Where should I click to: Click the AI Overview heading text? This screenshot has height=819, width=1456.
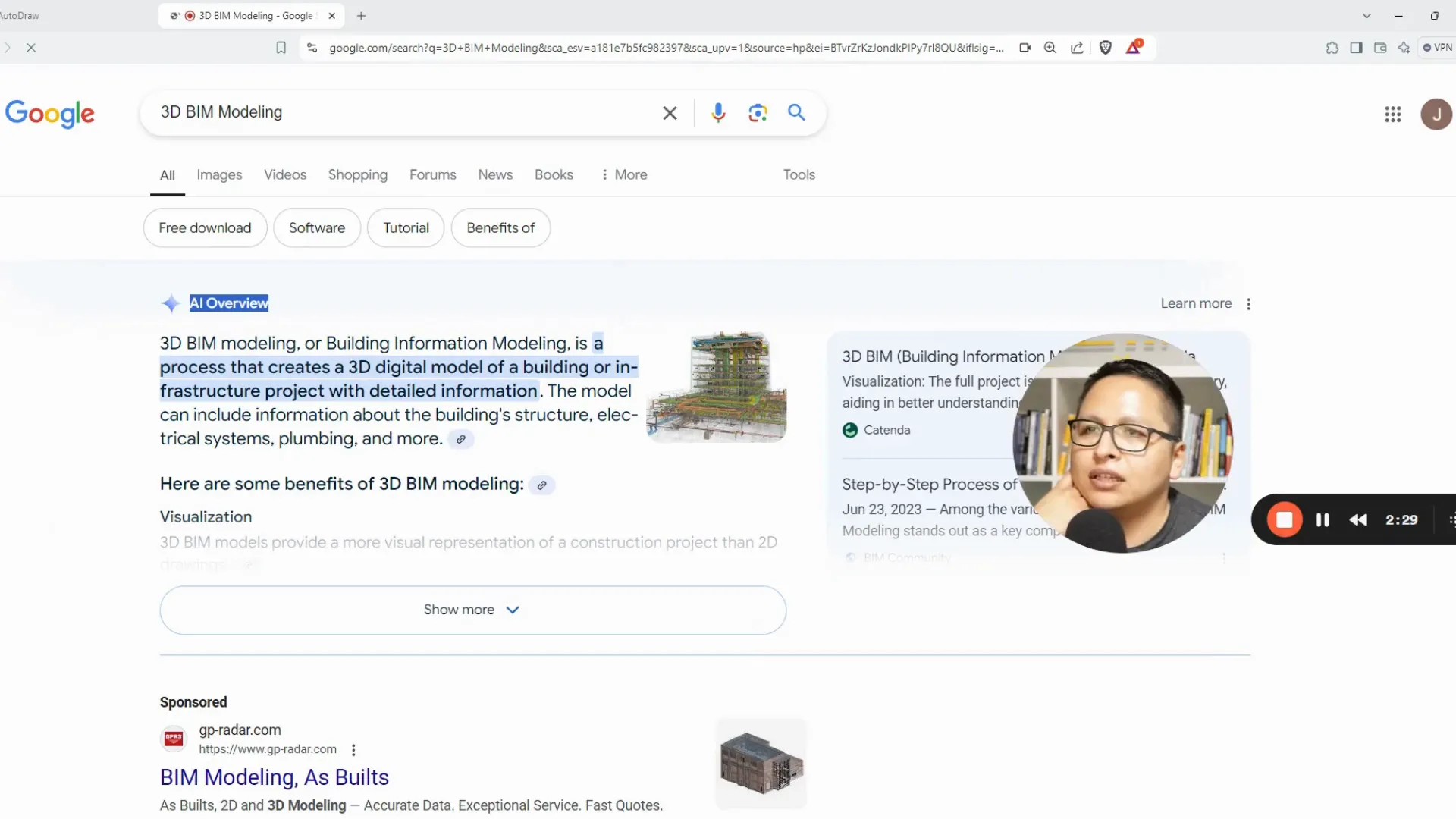click(x=229, y=303)
